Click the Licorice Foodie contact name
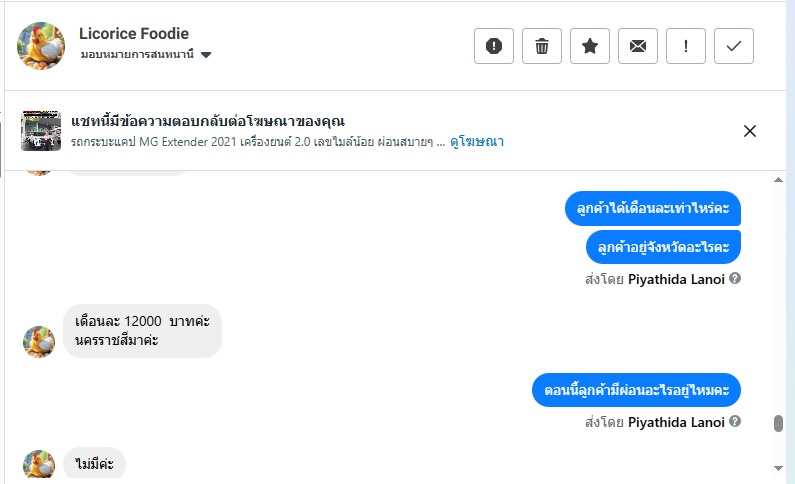The width and height of the screenshot is (795, 484). [134, 34]
